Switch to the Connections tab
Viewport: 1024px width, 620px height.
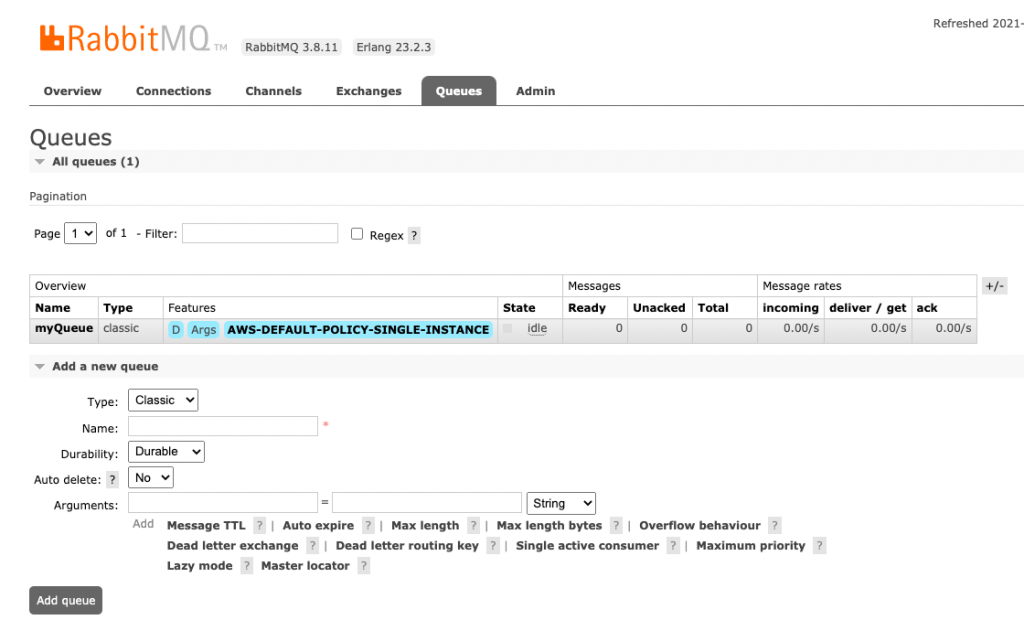(174, 91)
